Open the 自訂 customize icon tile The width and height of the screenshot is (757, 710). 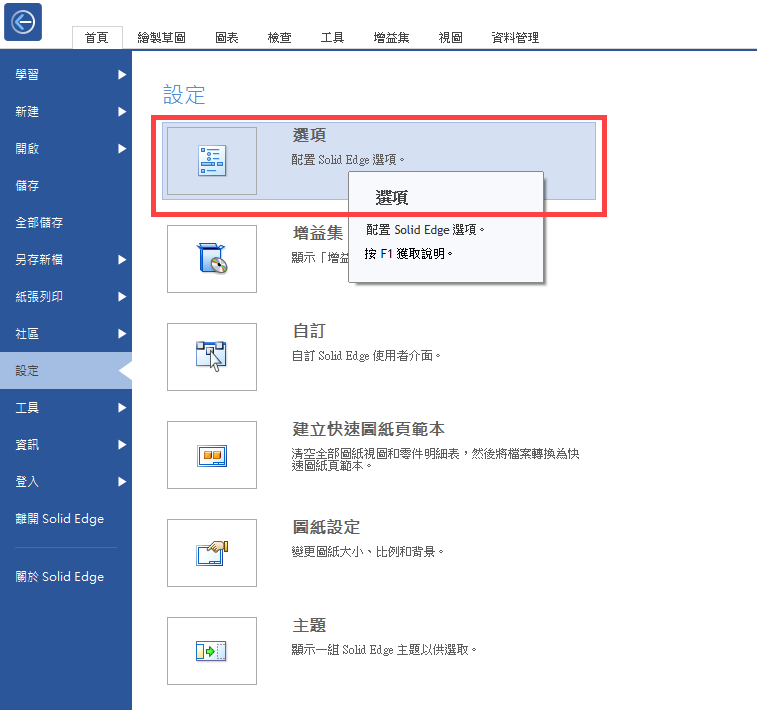click(212, 357)
